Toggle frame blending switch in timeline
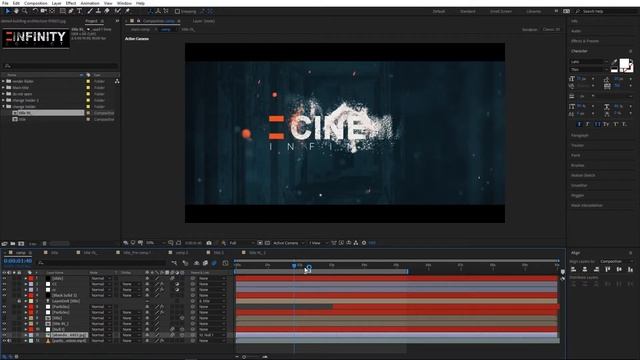 (x=205, y=263)
